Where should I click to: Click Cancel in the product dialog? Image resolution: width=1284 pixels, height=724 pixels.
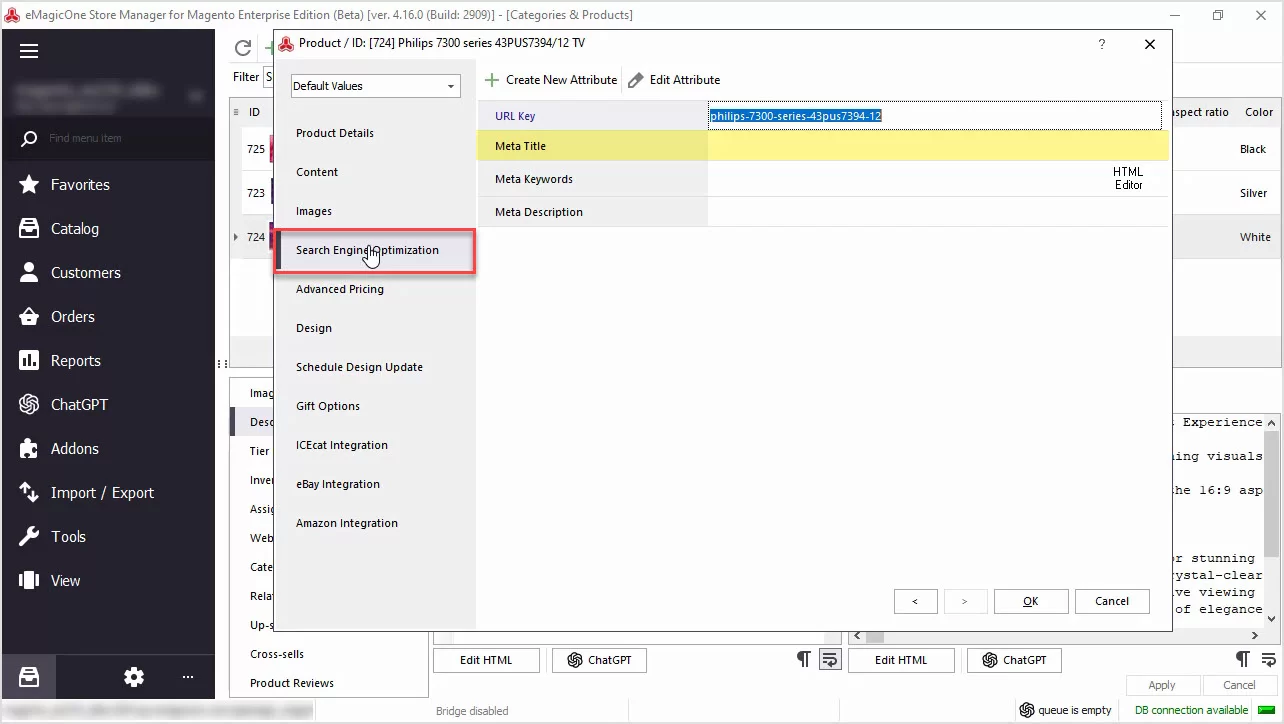1112,601
